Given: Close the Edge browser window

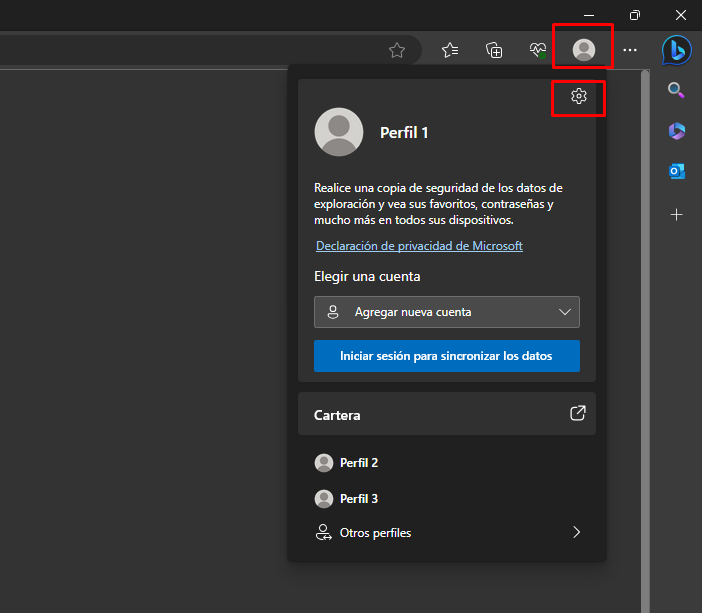Looking at the screenshot, I should (681, 15).
